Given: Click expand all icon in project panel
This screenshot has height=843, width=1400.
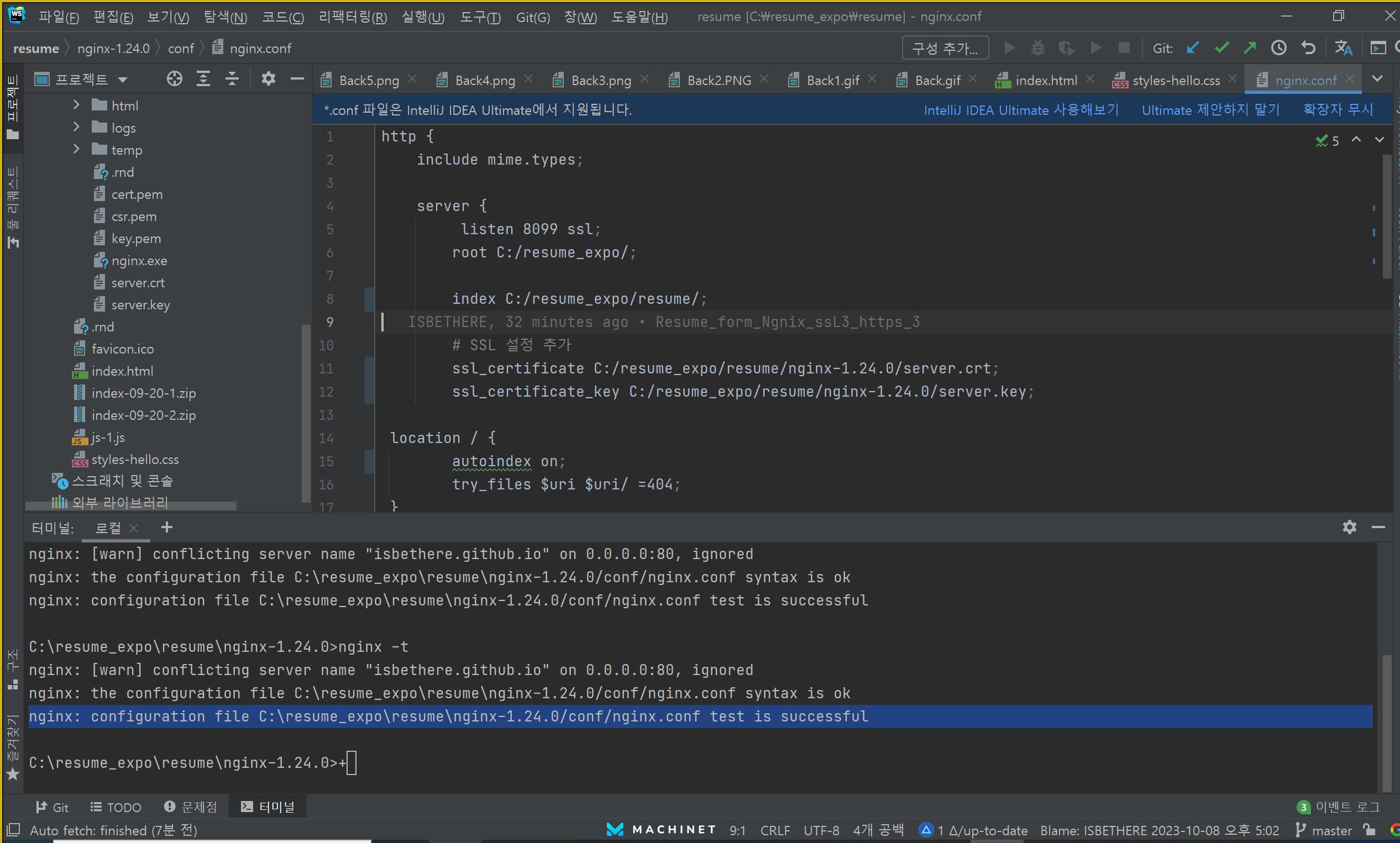Looking at the screenshot, I should [203, 79].
